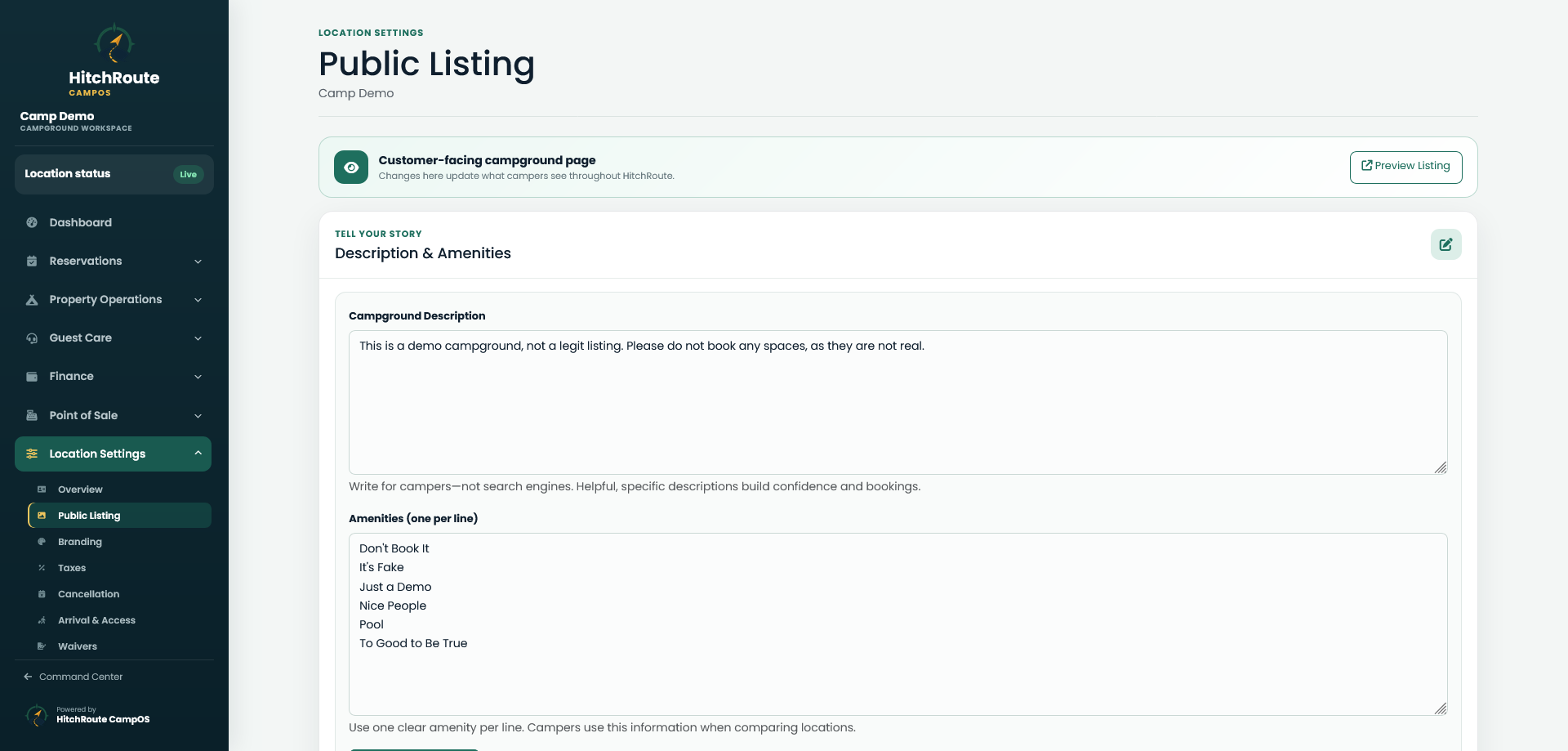Viewport: 1568px width, 751px height.
Task: Click the Branding palette icon
Action: [x=42, y=542]
